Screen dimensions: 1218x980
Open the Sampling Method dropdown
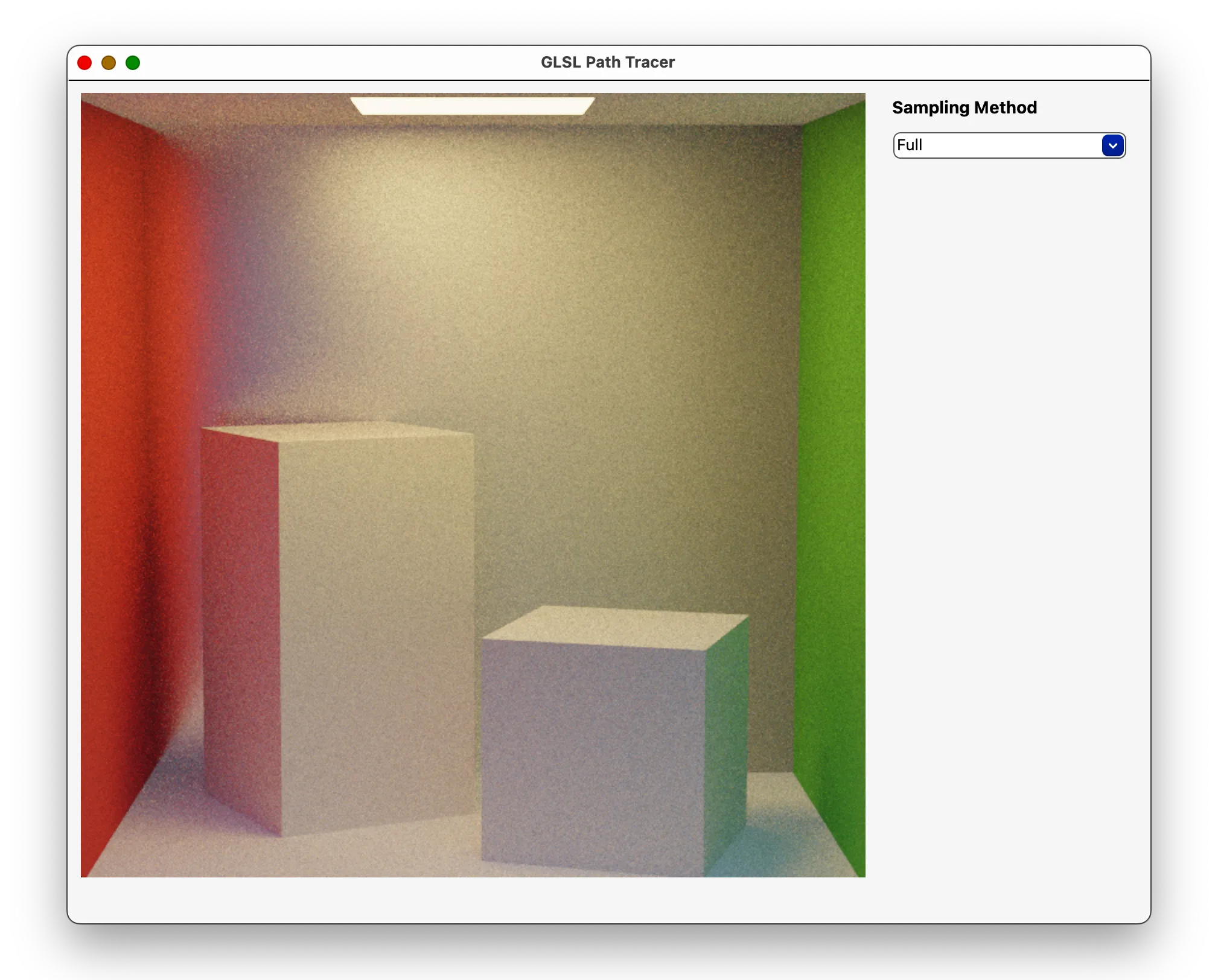pyautogui.click(x=1008, y=145)
